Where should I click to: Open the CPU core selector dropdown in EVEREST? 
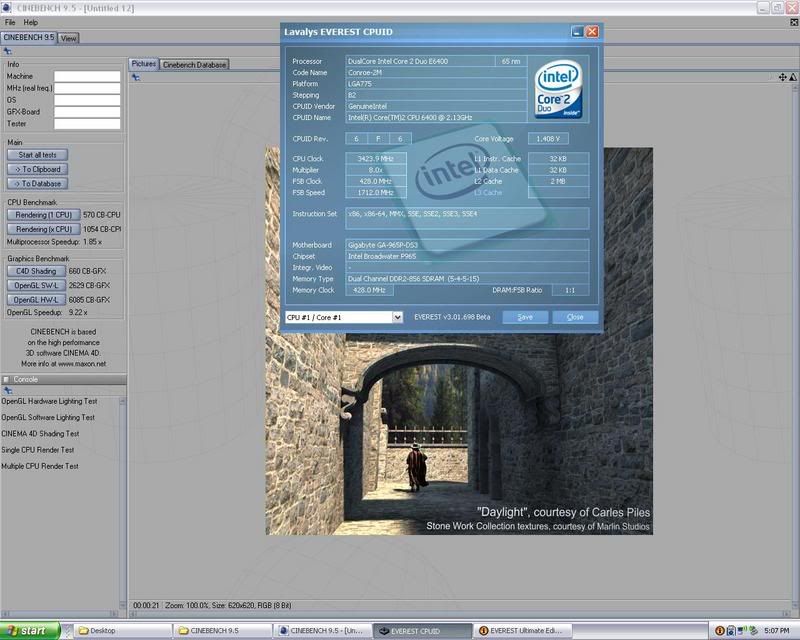[x=397, y=317]
